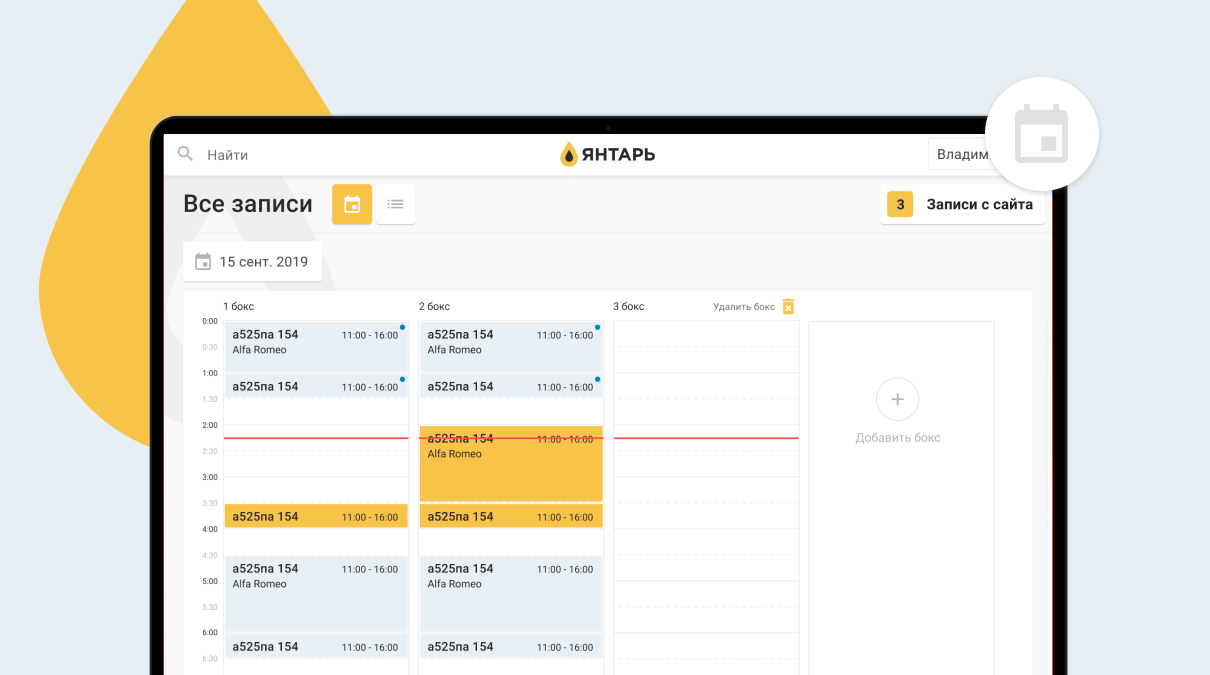1210x675 pixels.
Task: Click the trash icon to delete box 3
Action: pyautogui.click(x=788, y=307)
